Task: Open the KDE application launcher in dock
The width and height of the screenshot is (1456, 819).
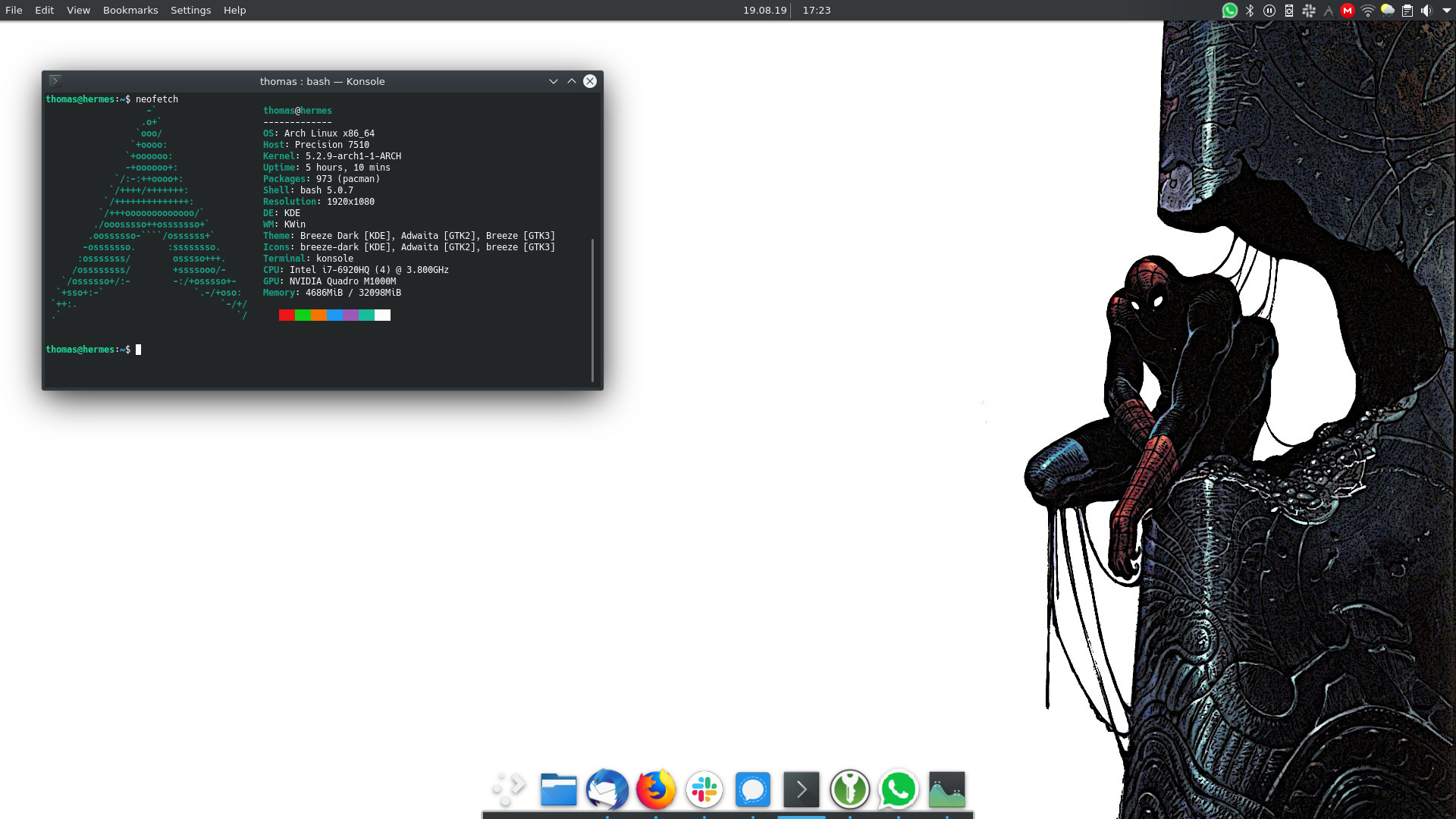Action: pos(510,789)
